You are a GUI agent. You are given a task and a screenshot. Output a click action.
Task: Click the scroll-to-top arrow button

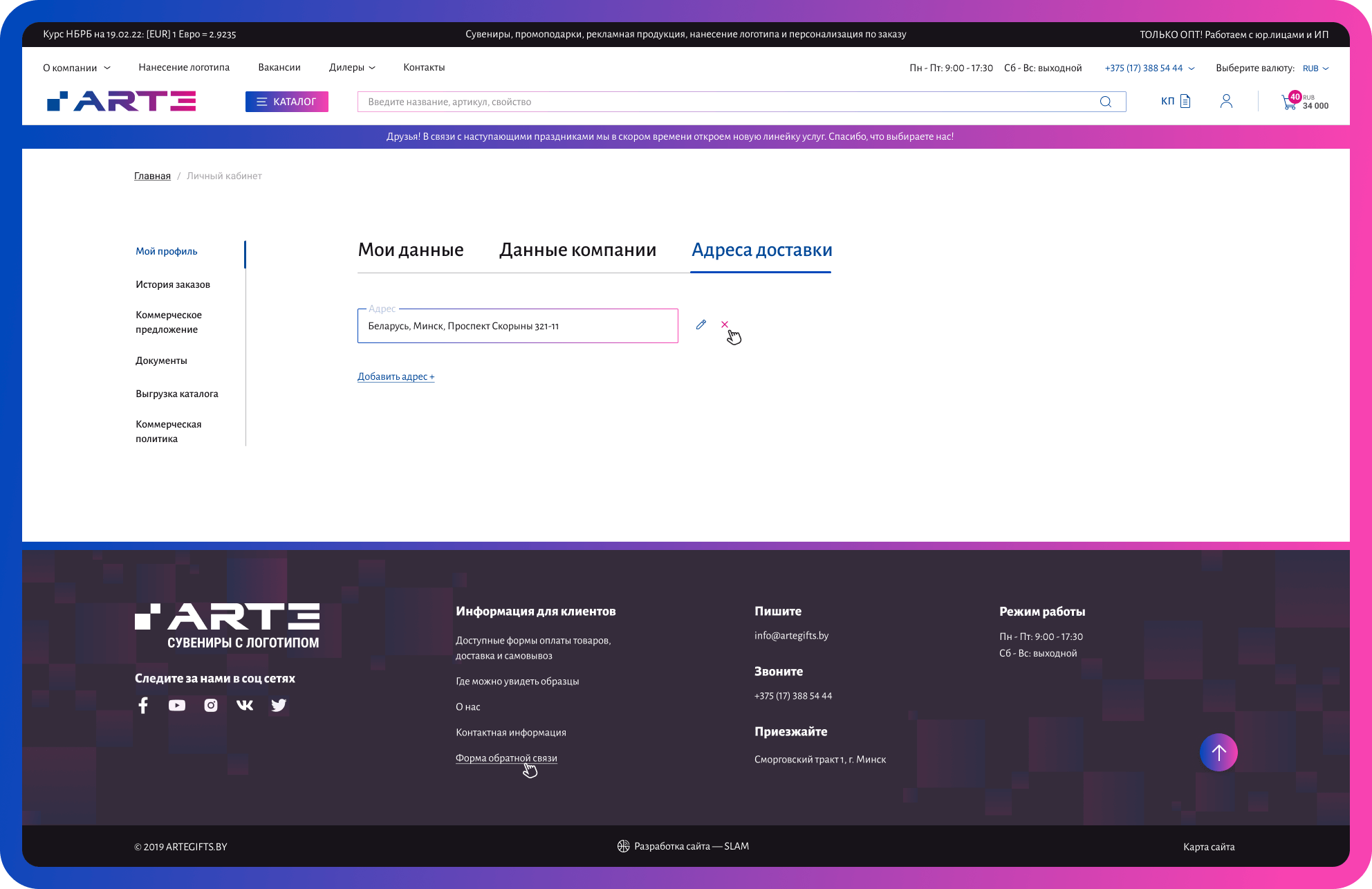pyautogui.click(x=1218, y=752)
